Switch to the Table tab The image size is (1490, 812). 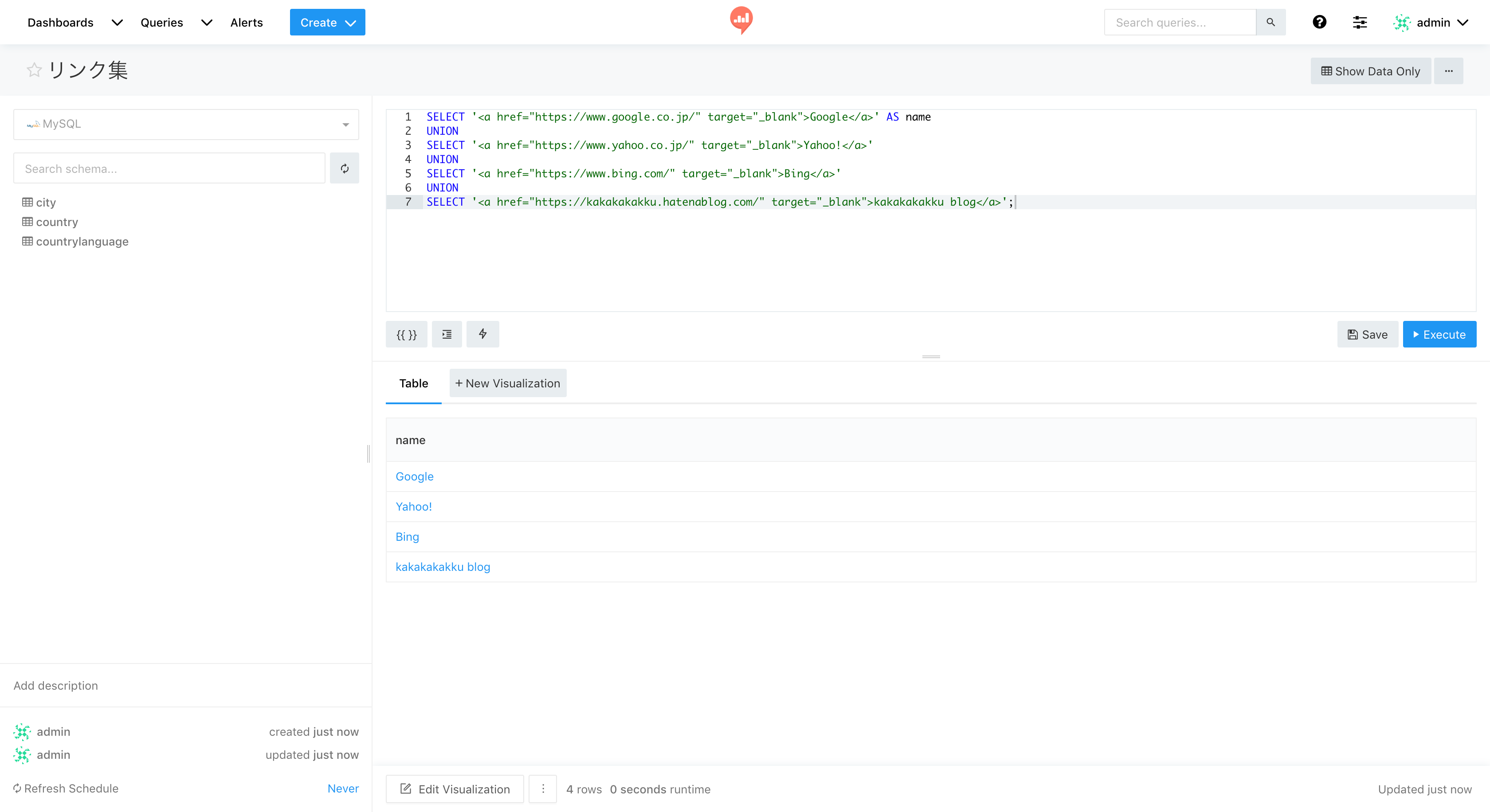[x=414, y=383]
